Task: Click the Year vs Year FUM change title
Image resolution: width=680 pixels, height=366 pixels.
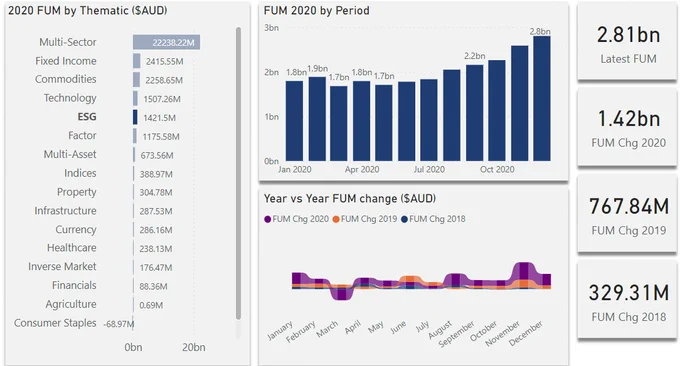Action: [350, 199]
